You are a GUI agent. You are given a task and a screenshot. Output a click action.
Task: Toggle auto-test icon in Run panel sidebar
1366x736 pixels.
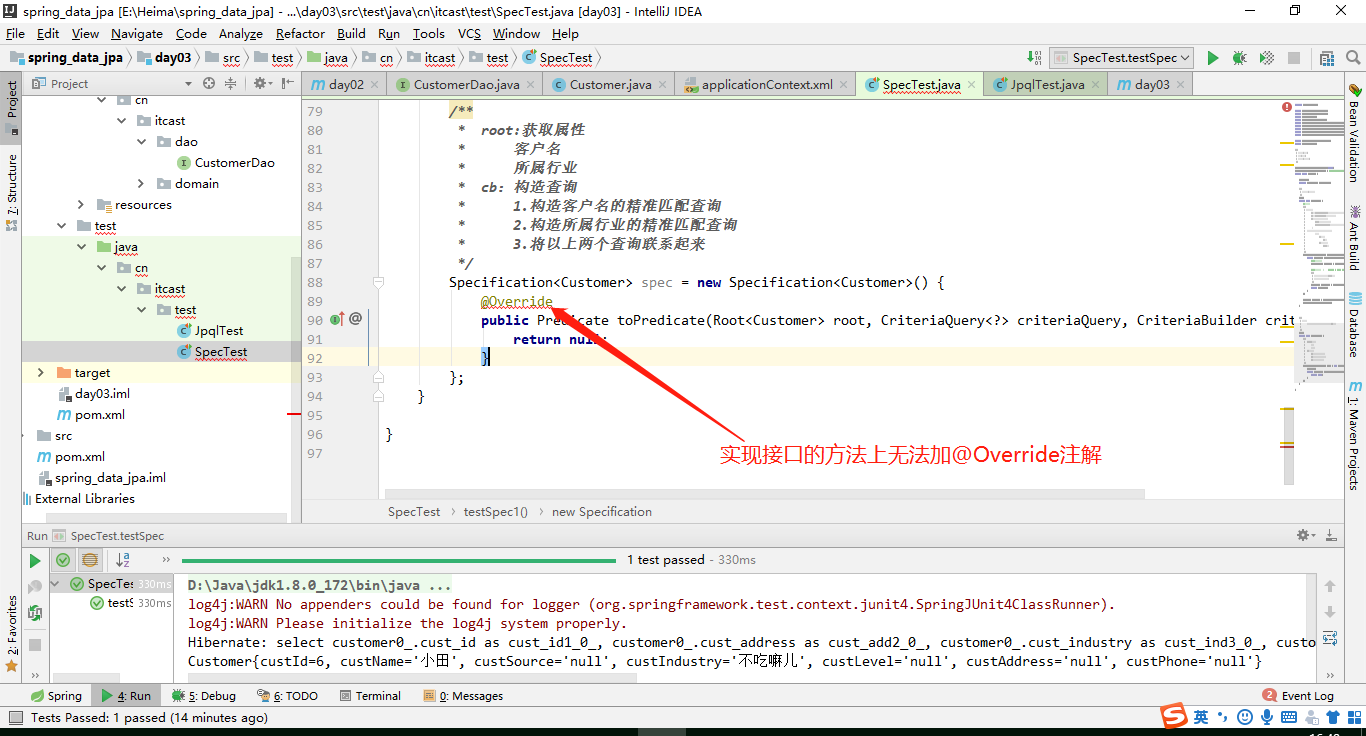tap(35, 613)
